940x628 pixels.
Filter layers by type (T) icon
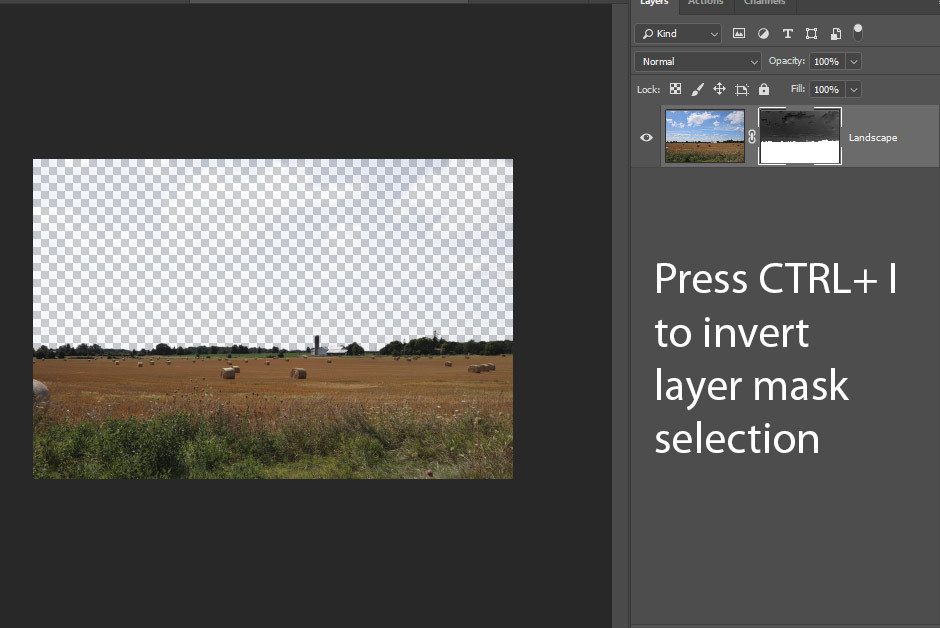pos(787,33)
